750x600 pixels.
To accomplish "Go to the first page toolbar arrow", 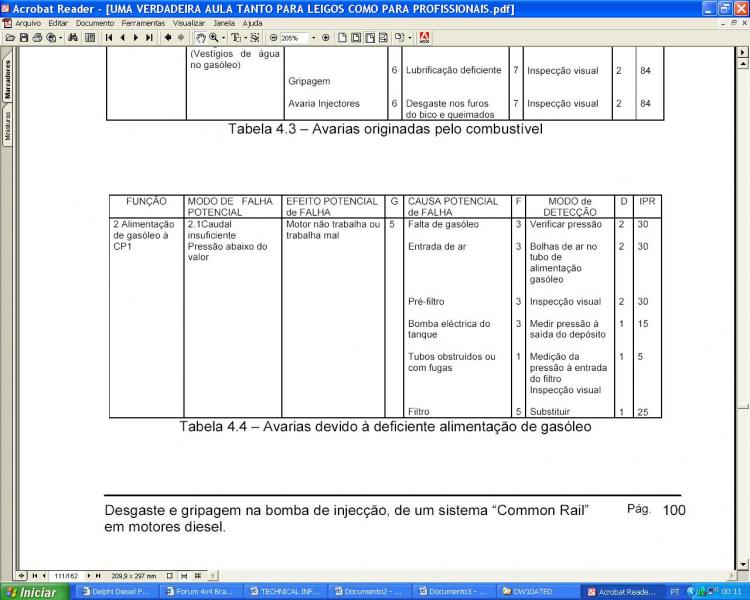I will pyautogui.click(x=109, y=38).
